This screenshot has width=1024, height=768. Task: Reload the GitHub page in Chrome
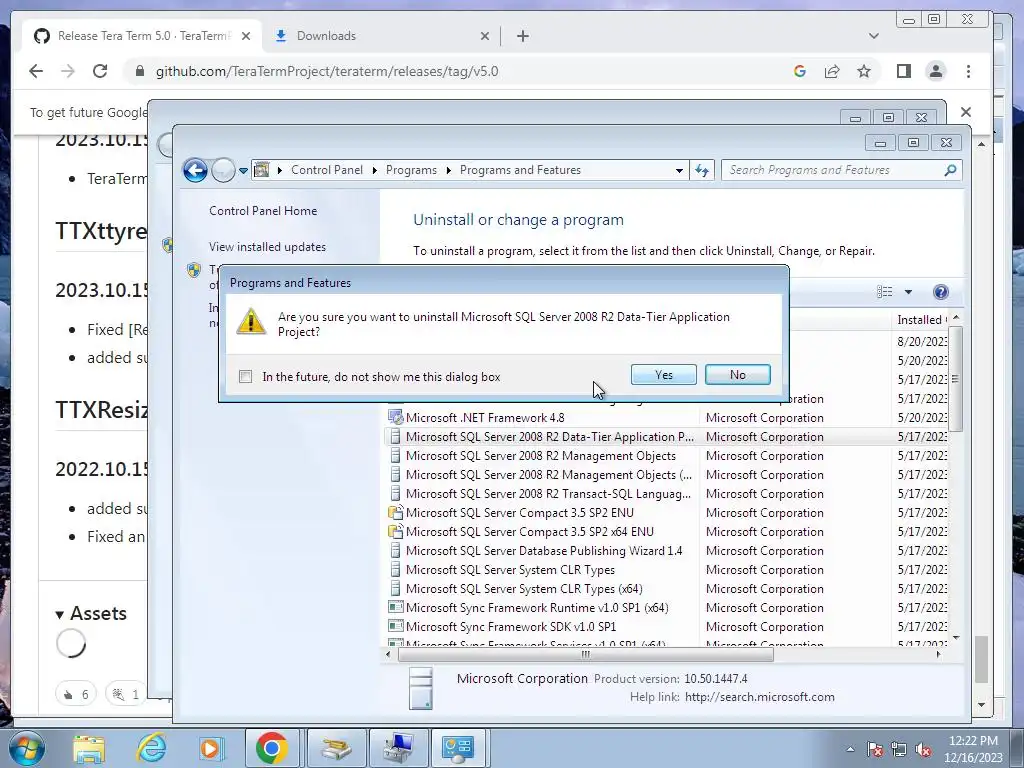[x=99, y=71]
